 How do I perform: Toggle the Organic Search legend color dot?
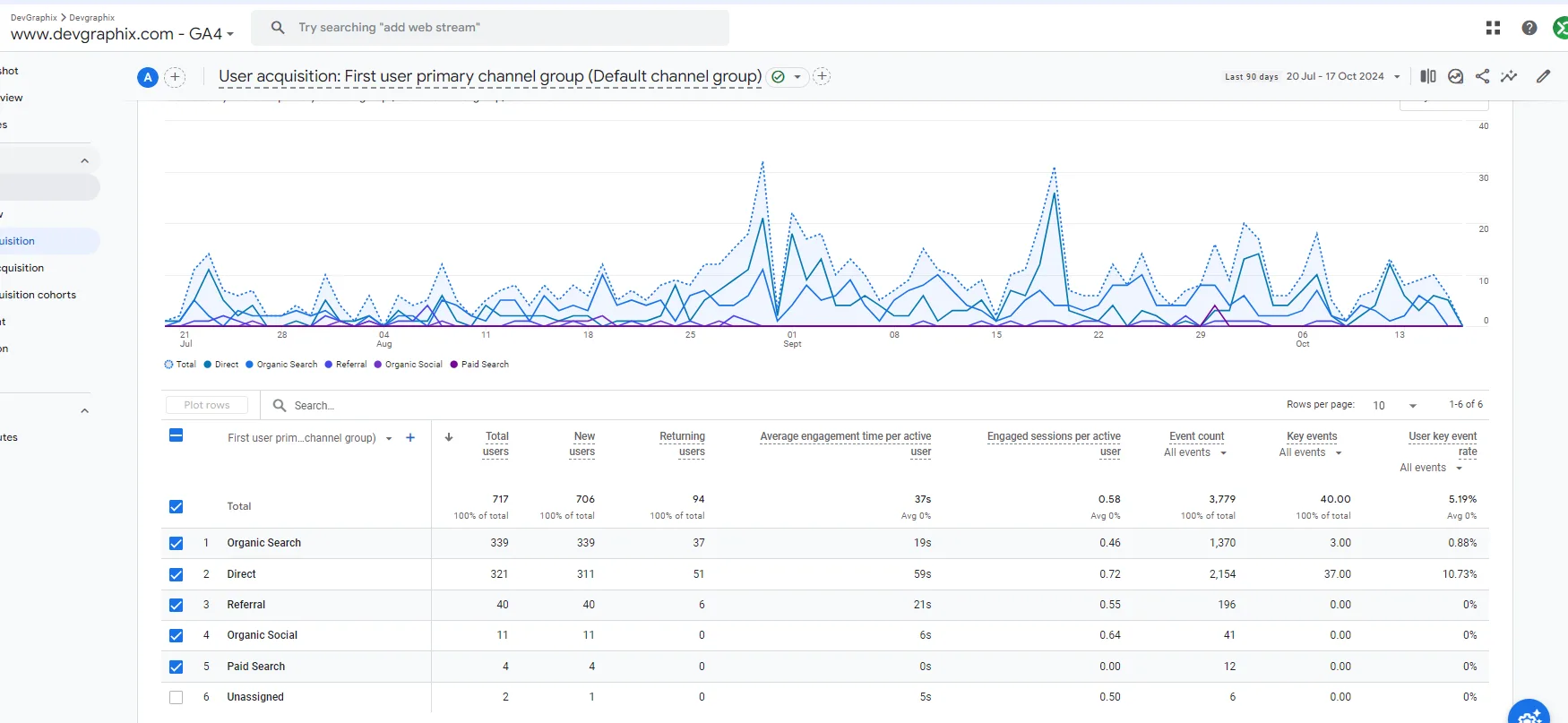[250, 365]
